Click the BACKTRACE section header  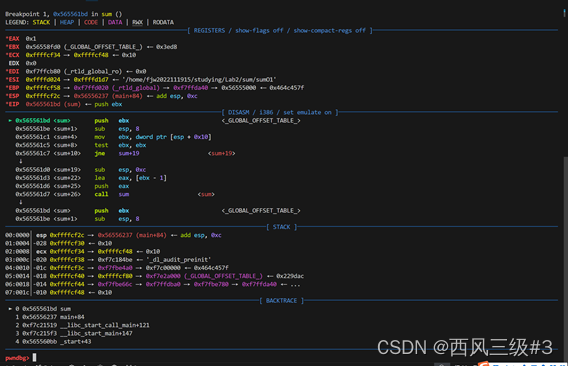(x=281, y=301)
